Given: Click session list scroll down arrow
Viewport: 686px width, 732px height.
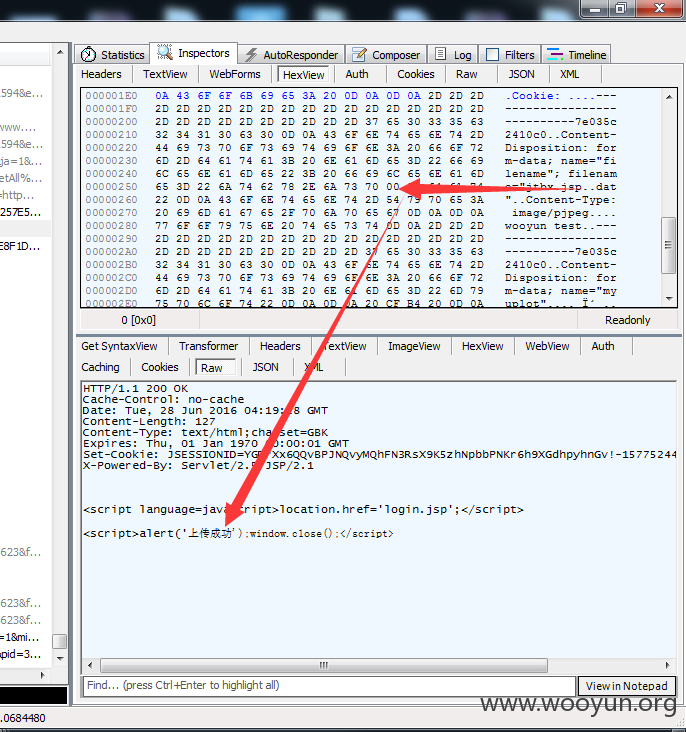Looking at the screenshot, I should tap(60, 658).
